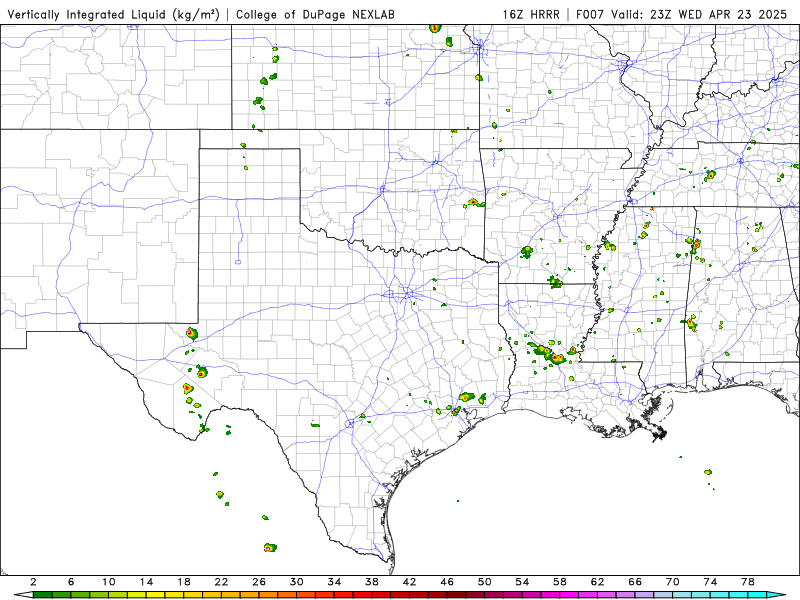Click the 'College of DuPage NEXLAB' label

point(315,14)
